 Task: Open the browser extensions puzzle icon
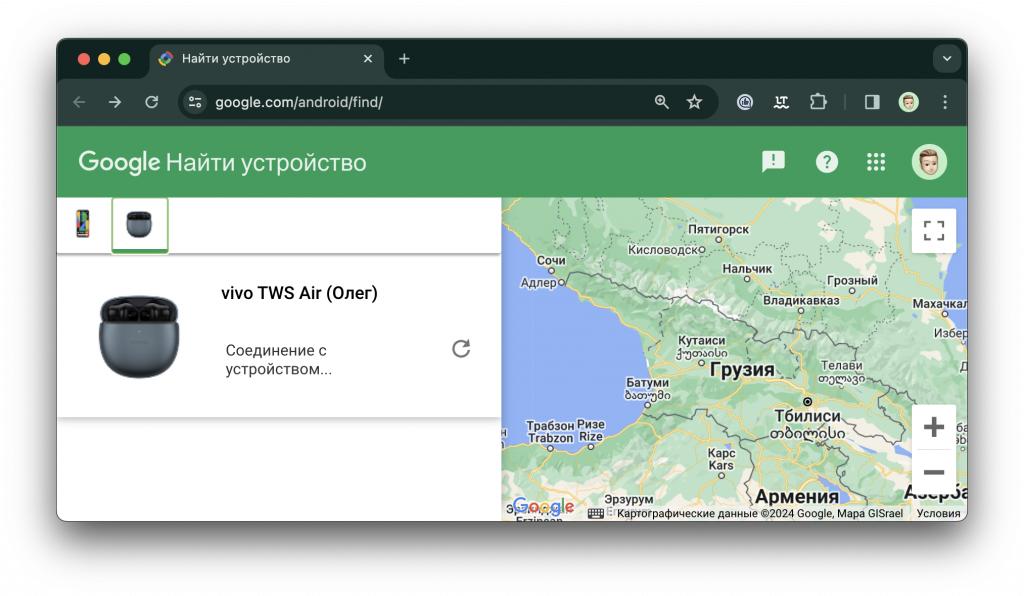click(x=818, y=102)
